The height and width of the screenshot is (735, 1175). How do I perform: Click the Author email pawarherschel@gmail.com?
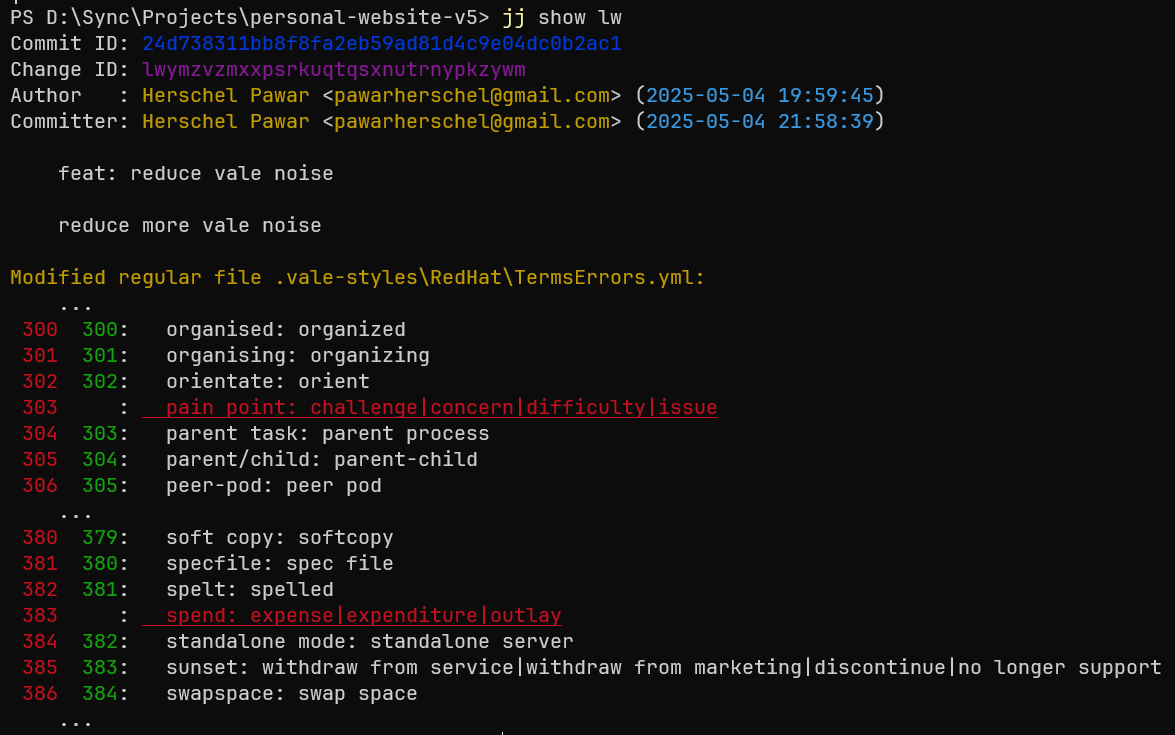click(x=471, y=96)
